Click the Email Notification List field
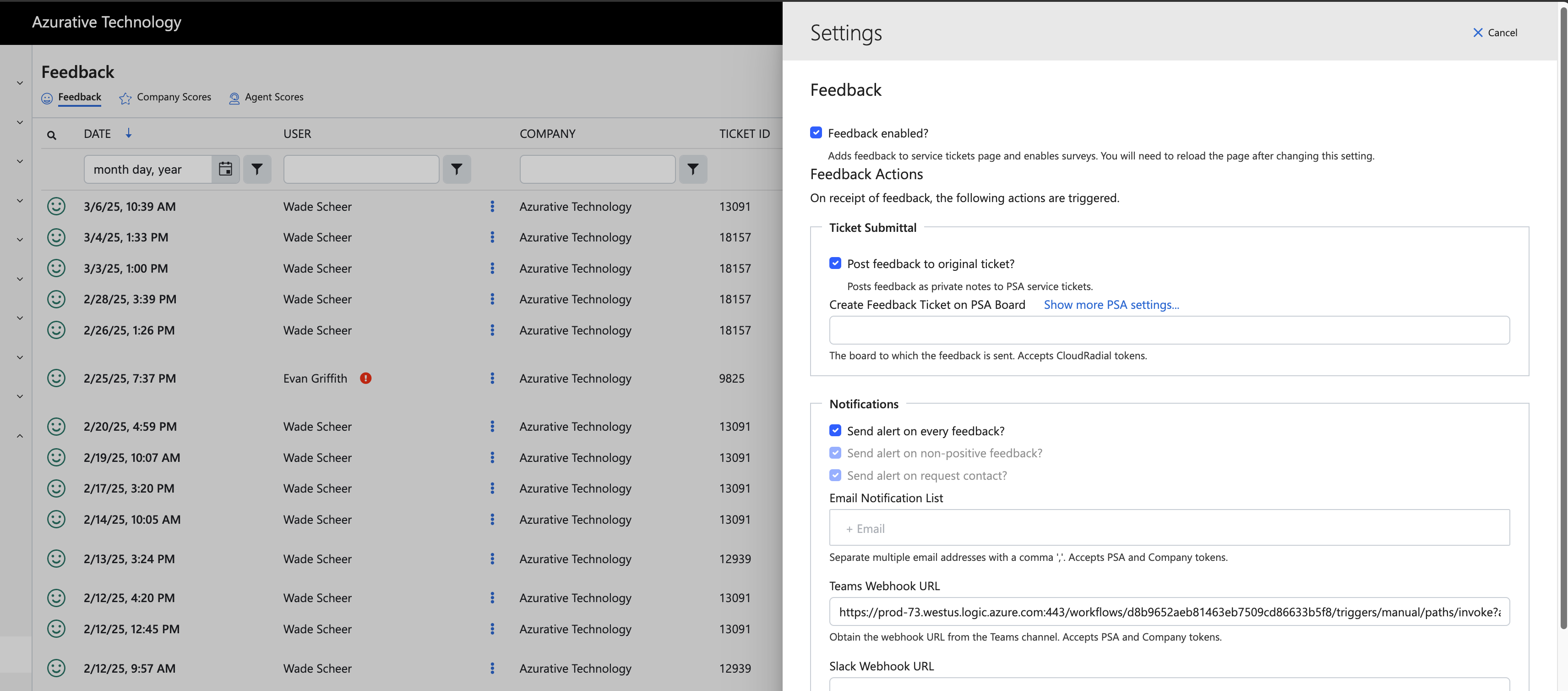Image resolution: width=1568 pixels, height=691 pixels. (x=1169, y=527)
